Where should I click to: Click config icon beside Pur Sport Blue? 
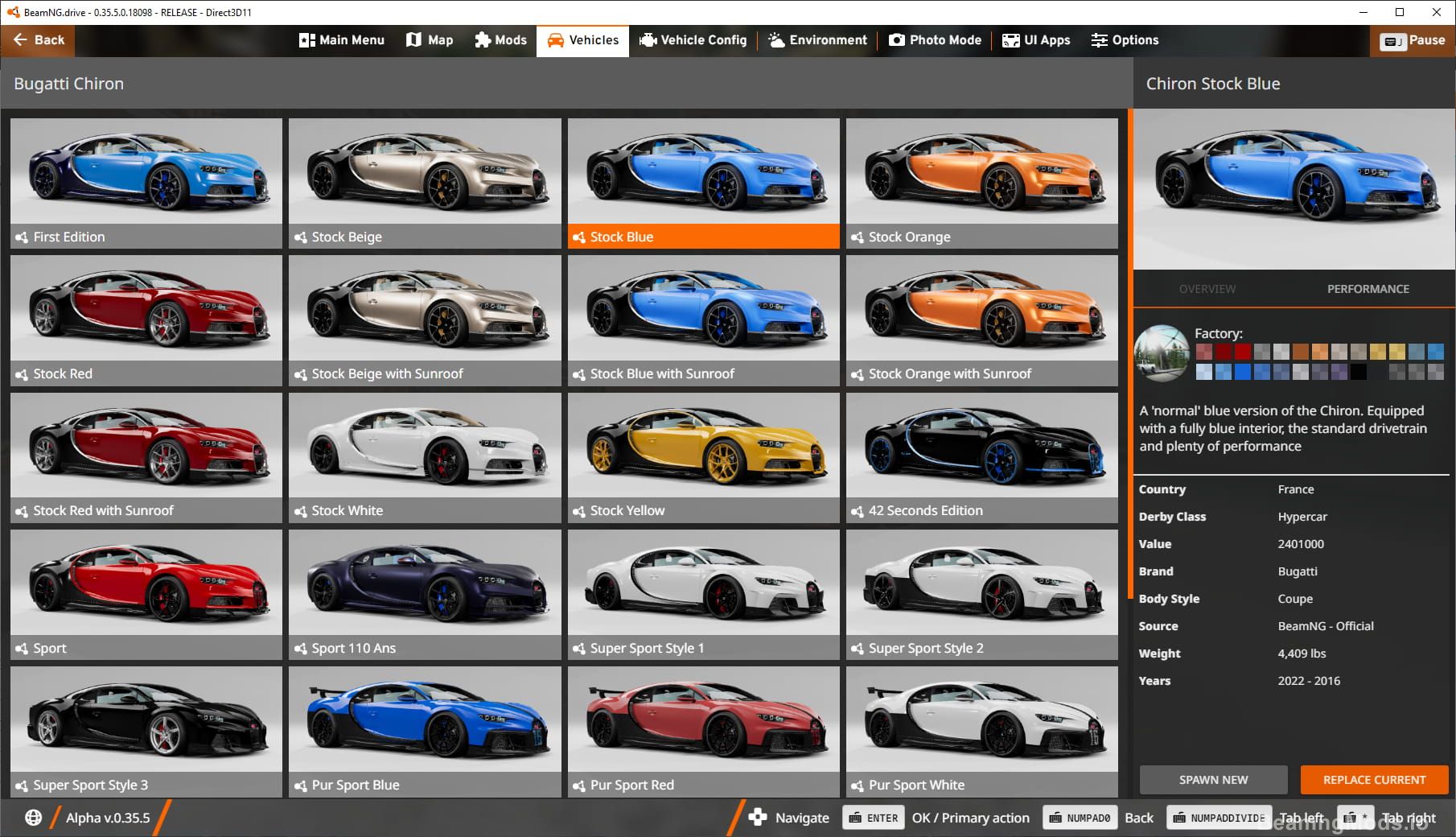[300, 785]
